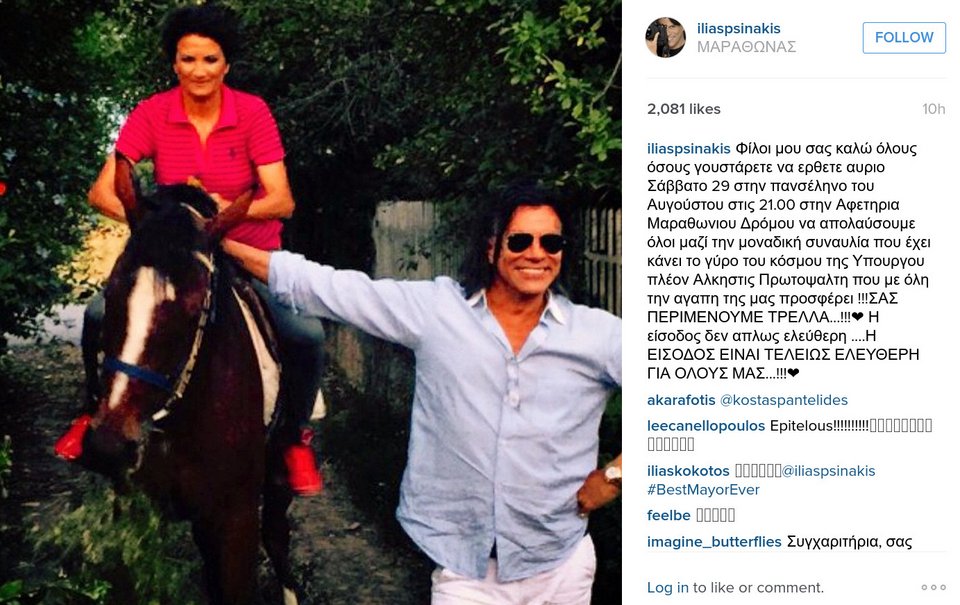This screenshot has height=605, width=960.
Task: Open commenter imagine_butterflies's profile
Action: coord(714,542)
